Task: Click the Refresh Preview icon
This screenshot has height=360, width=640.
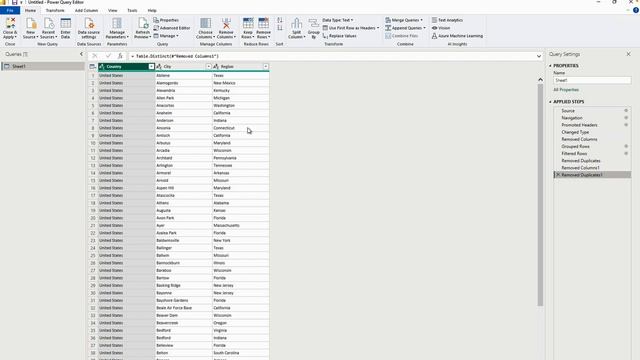Action: 142,24
